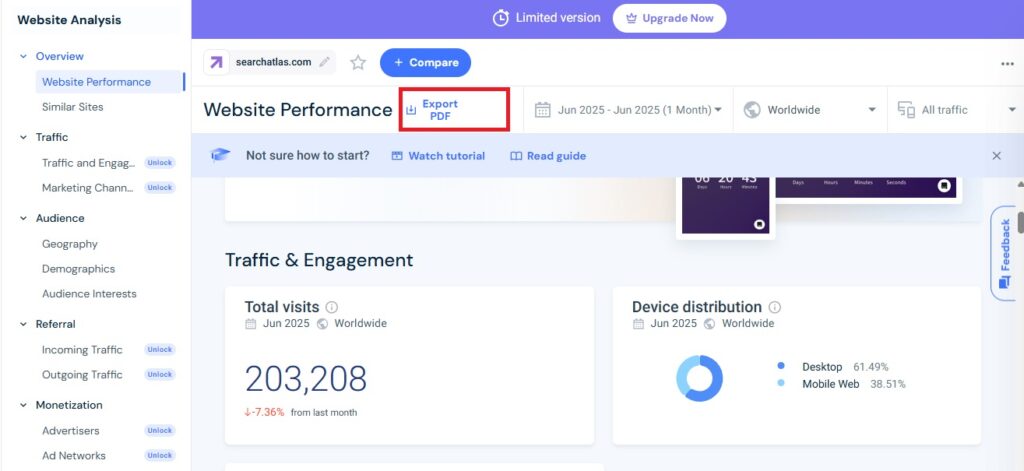The height and width of the screenshot is (471, 1024).
Task: Open the Watch tutorial link
Action: (x=438, y=156)
